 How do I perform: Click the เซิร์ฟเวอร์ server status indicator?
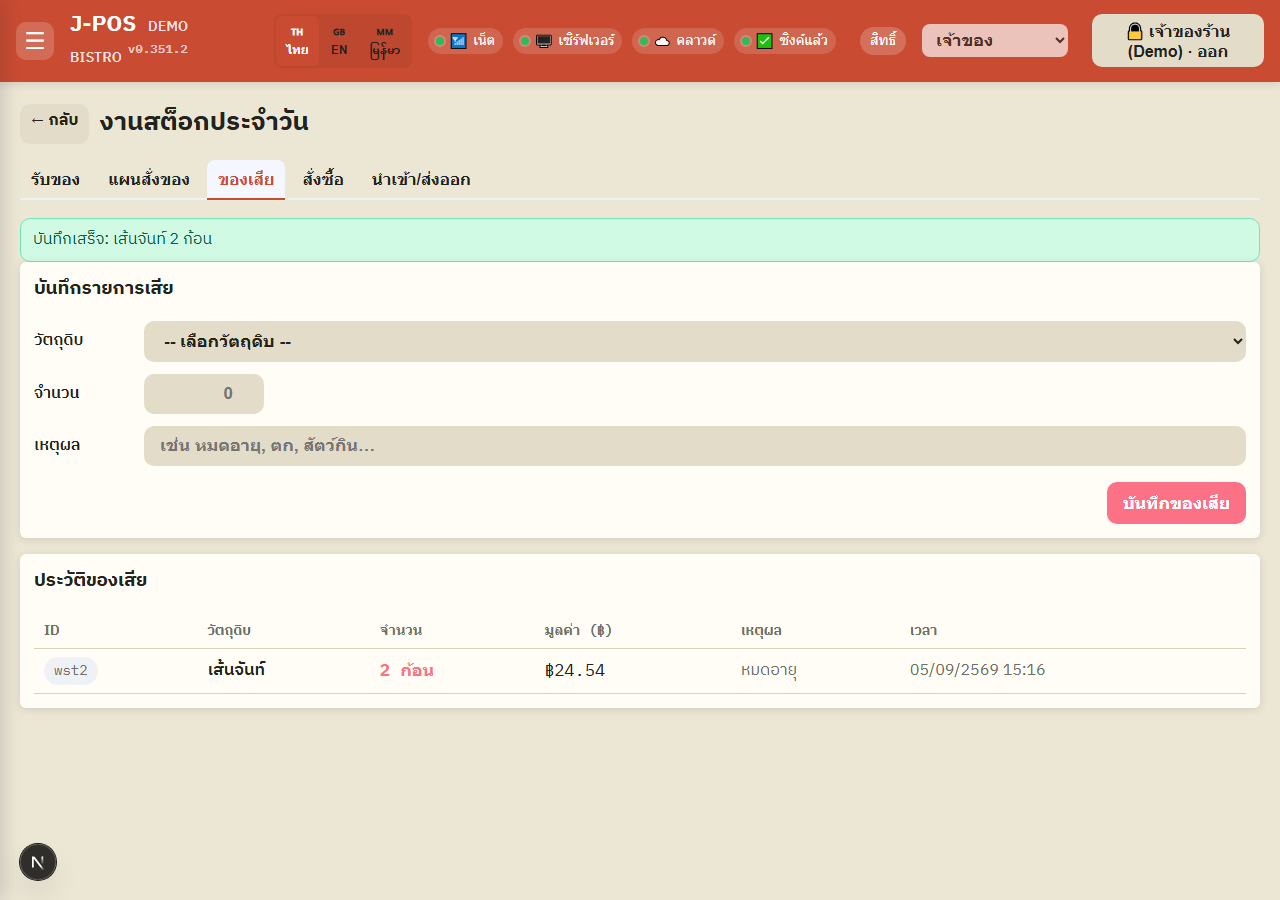pyautogui.click(x=568, y=41)
